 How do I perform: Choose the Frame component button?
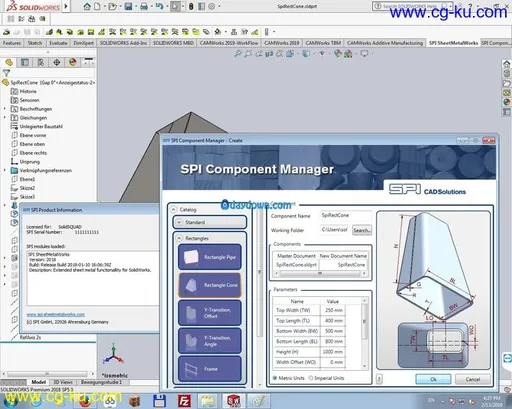coord(210,369)
